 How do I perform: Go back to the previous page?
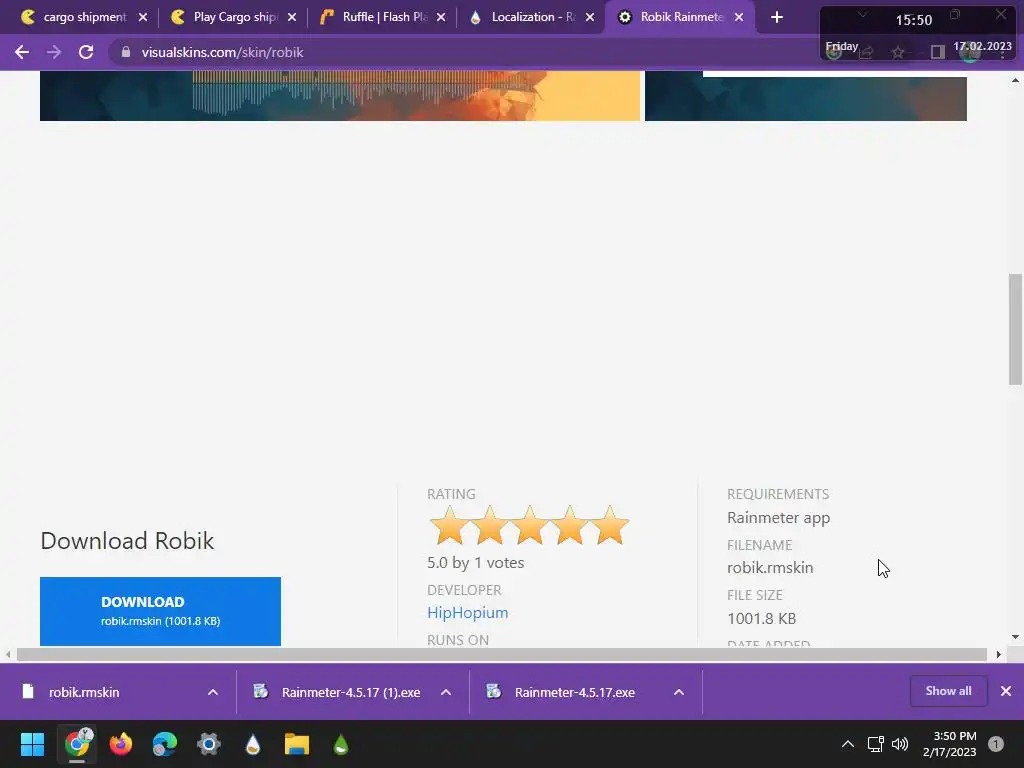pyautogui.click(x=22, y=52)
